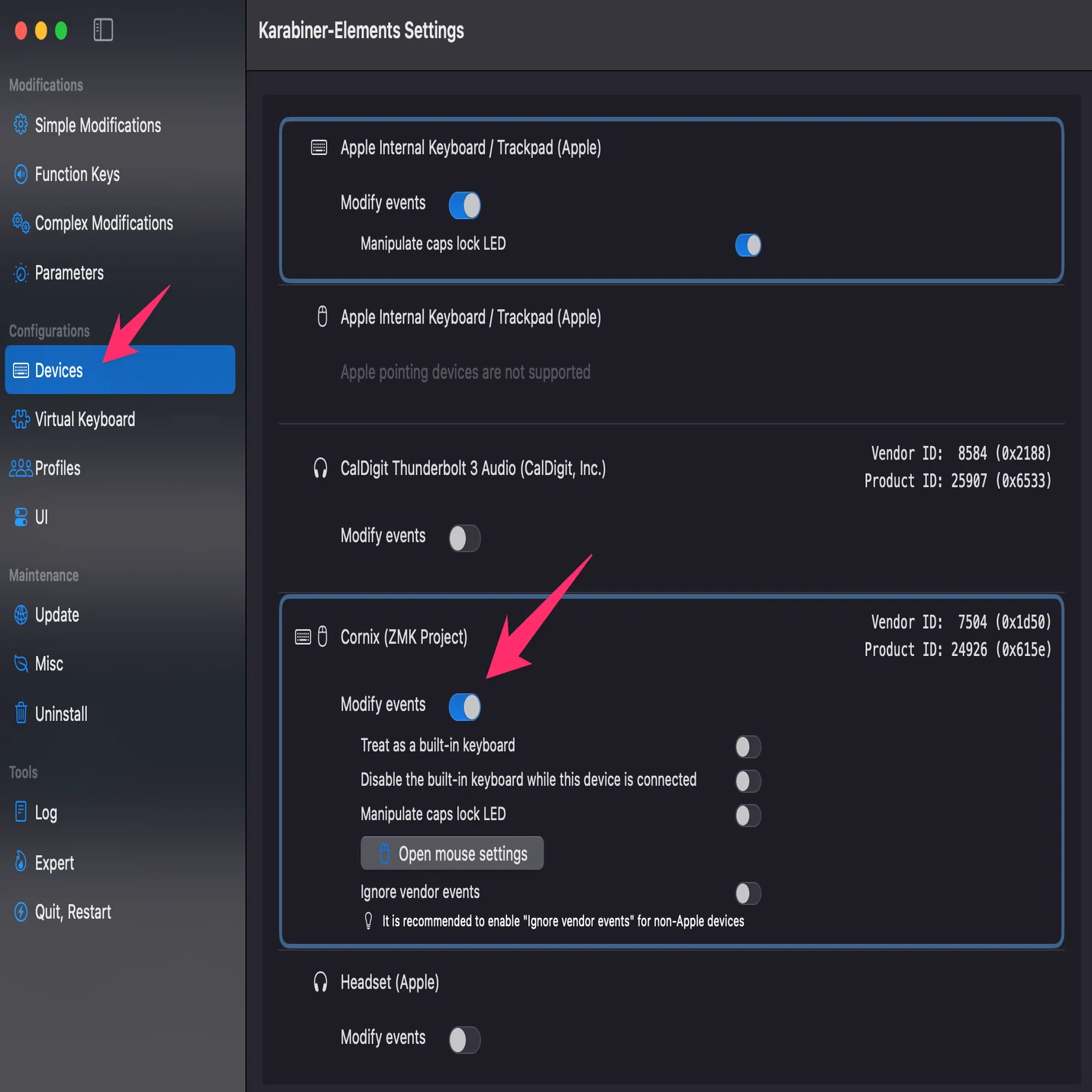
Task: Go to the Update page
Action: pyautogui.click(x=120, y=615)
